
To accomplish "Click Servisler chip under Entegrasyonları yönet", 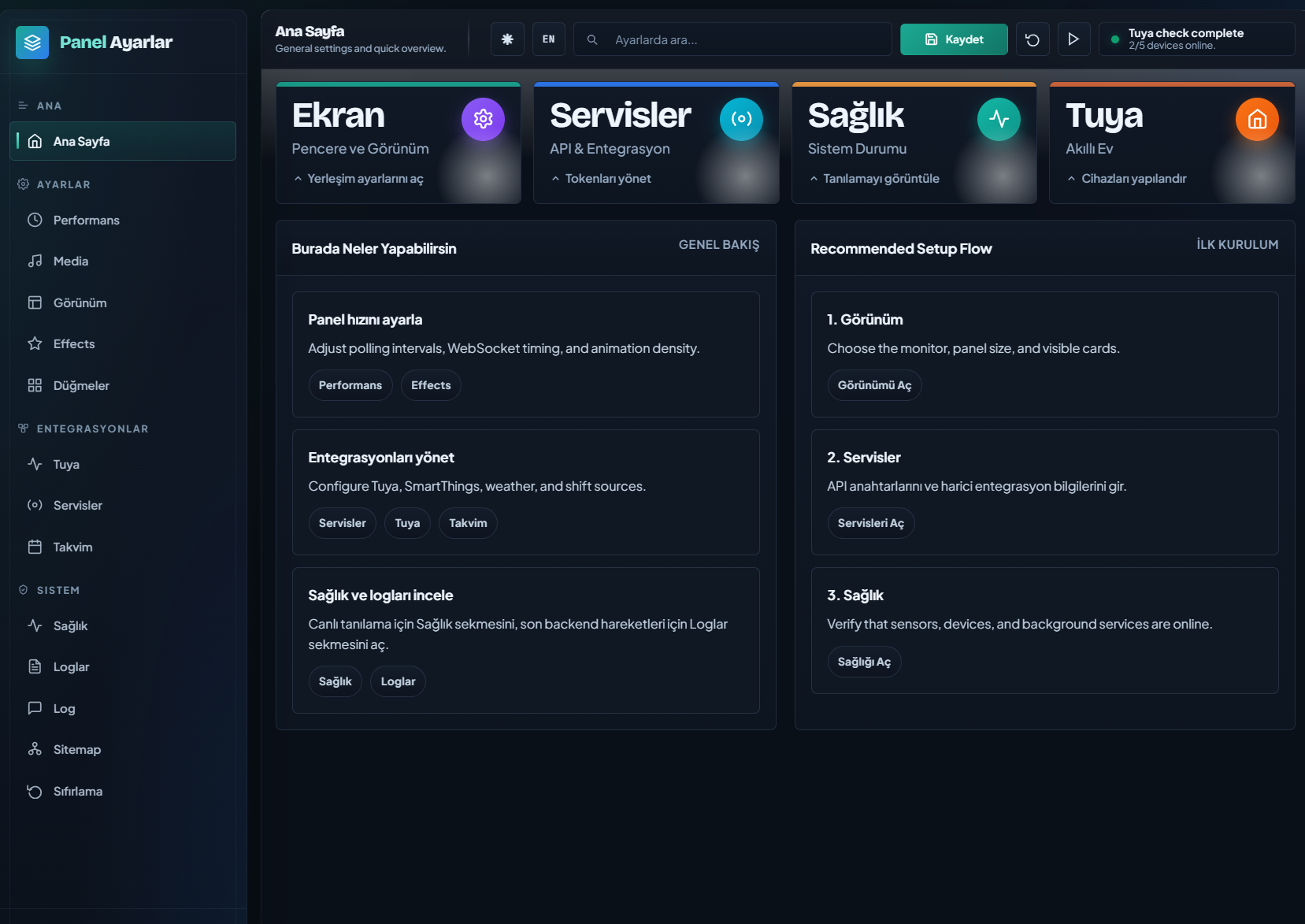I will click(343, 523).
